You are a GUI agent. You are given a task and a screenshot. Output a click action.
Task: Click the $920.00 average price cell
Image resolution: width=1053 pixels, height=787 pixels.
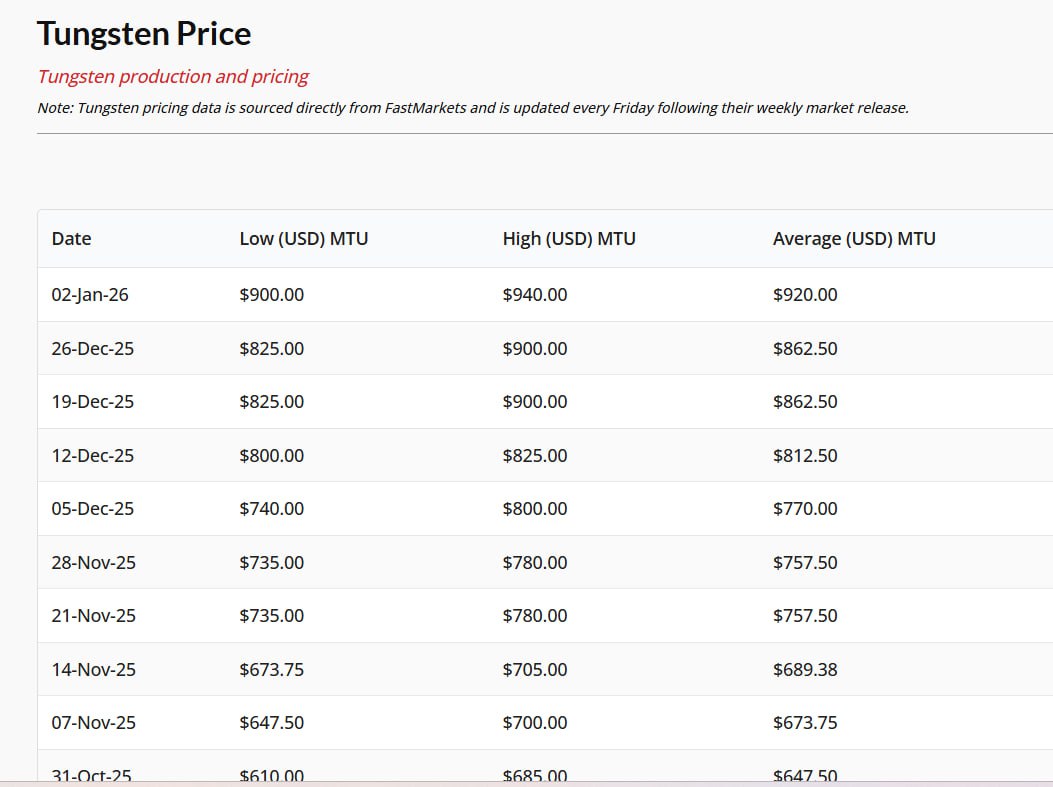pyautogui.click(x=805, y=295)
